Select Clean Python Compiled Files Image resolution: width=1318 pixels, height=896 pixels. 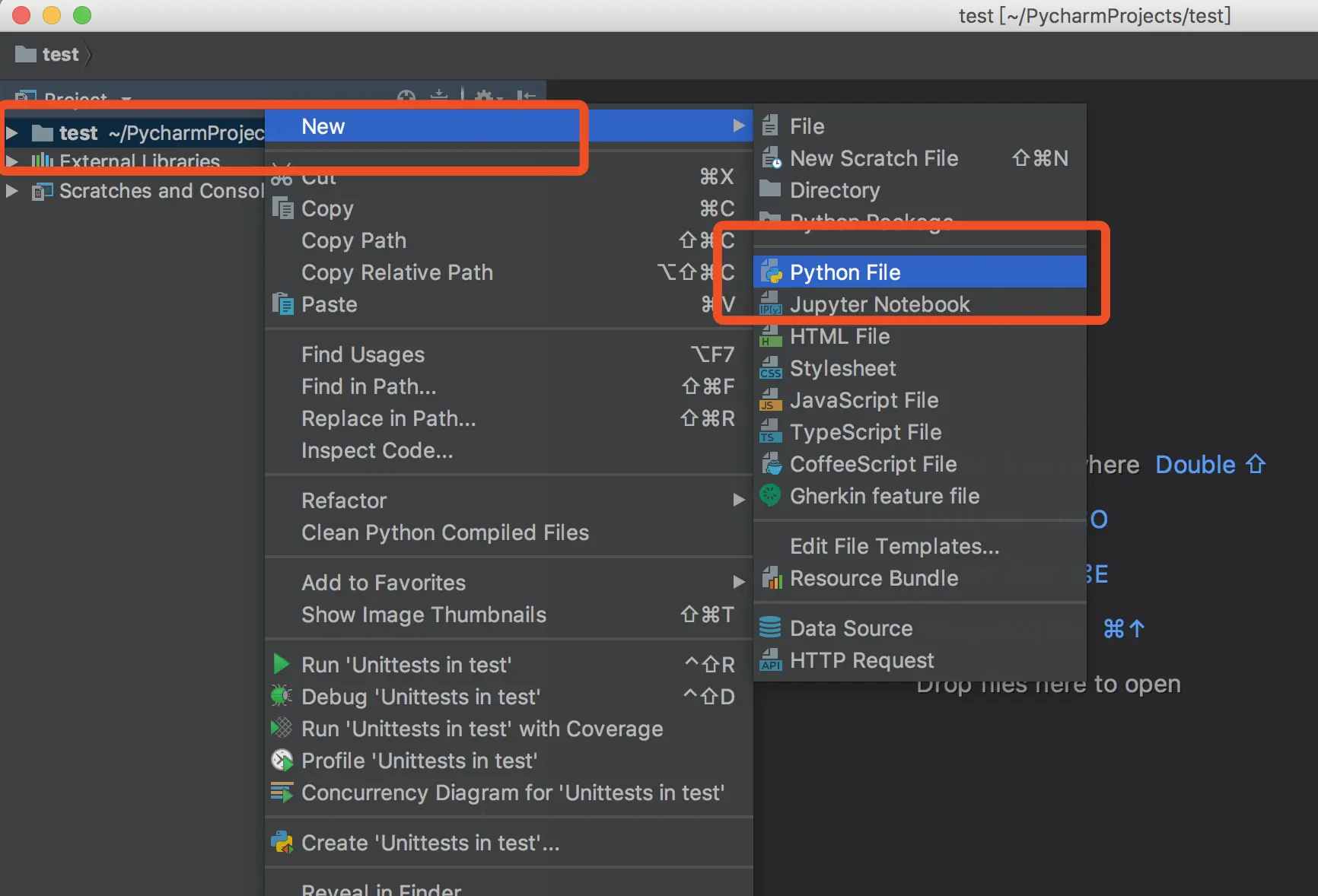click(508, 532)
